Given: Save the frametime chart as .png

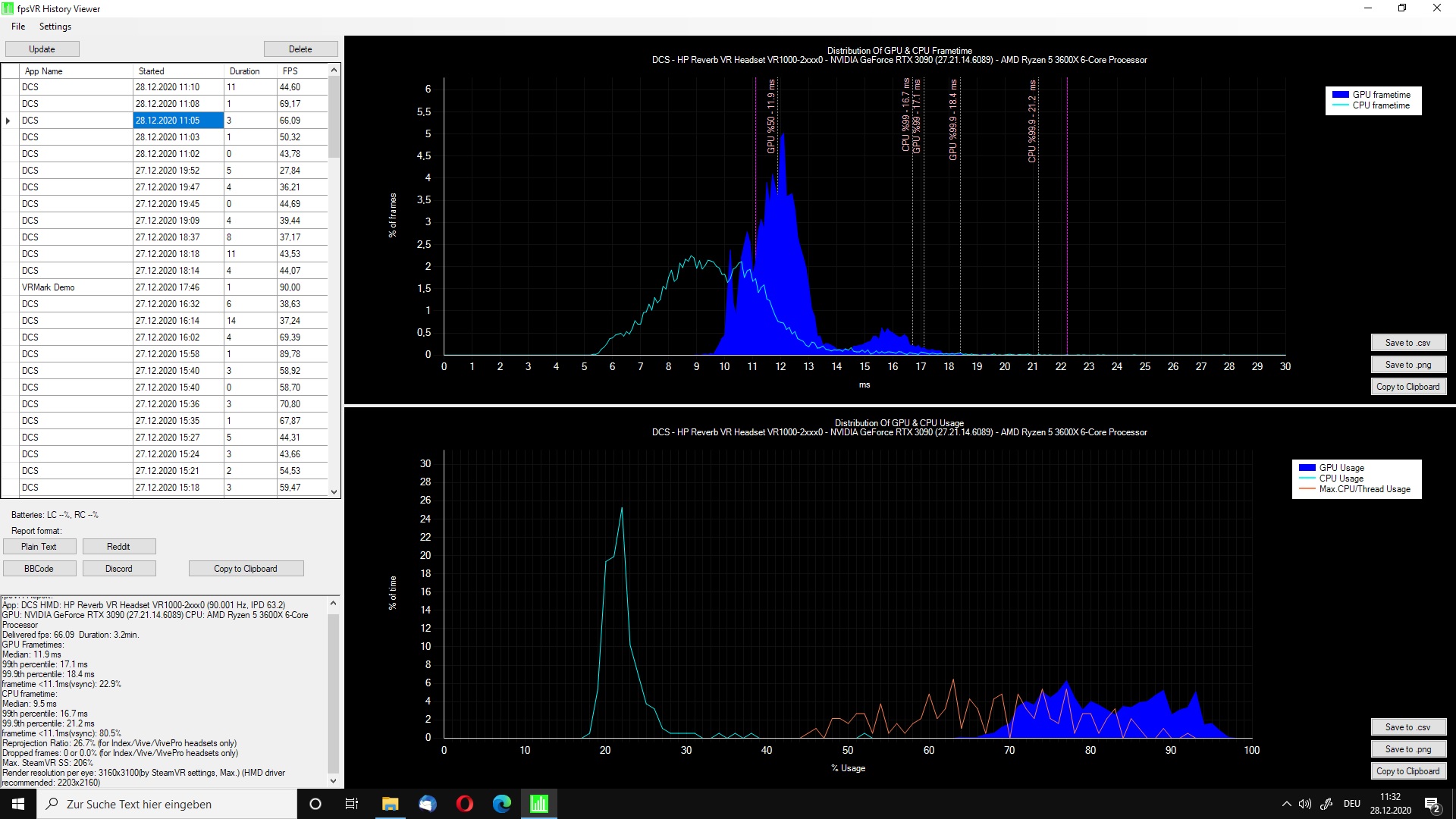Looking at the screenshot, I should [x=1408, y=365].
